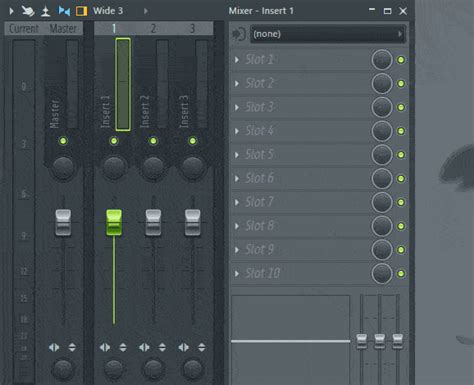Click the Insert 1 panning knob
This screenshot has height=385, width=474.
(114, 168)
